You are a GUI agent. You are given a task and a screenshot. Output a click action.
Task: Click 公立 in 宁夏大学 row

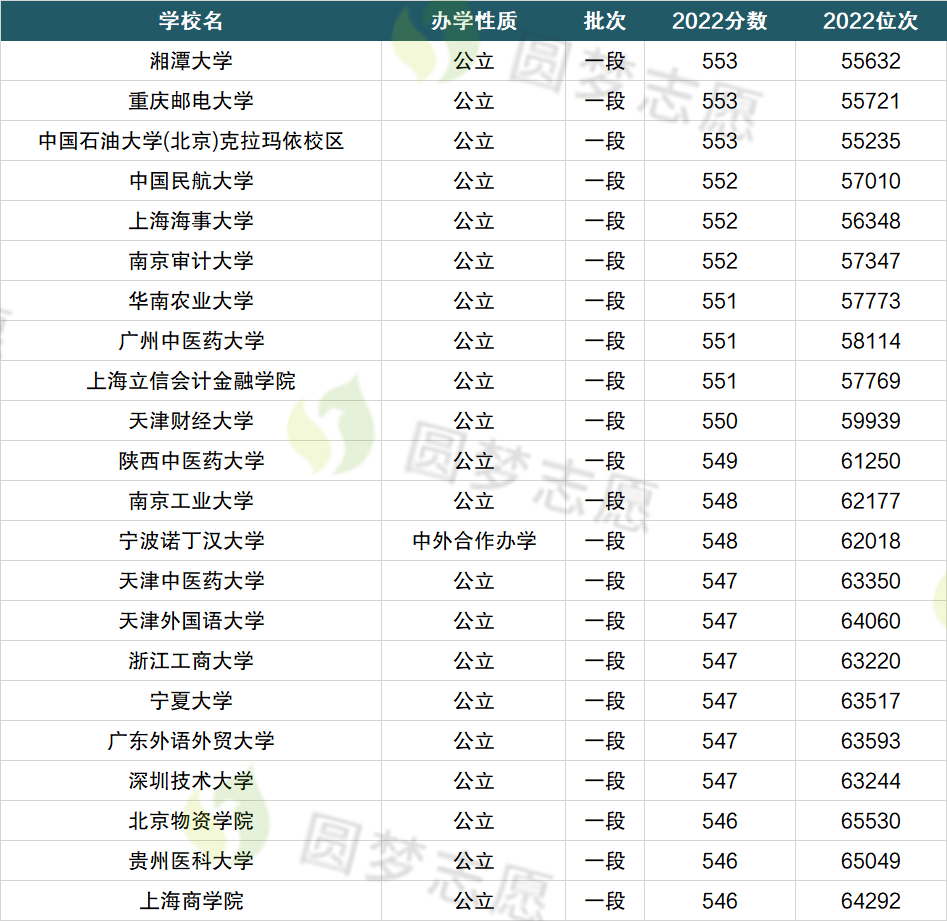(474, 701)
